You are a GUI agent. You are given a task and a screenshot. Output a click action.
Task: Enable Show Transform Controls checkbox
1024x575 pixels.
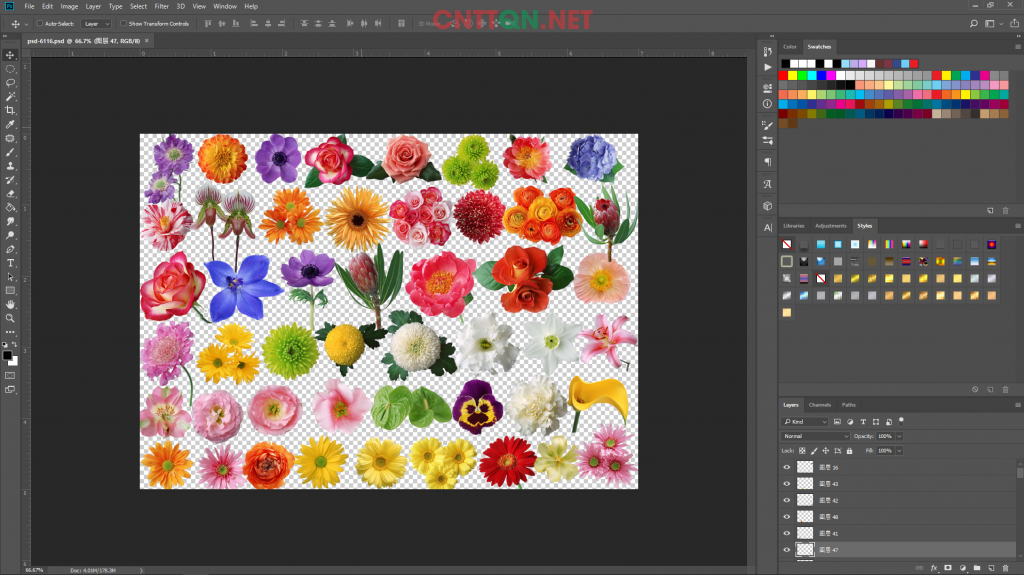click(123, 24)
